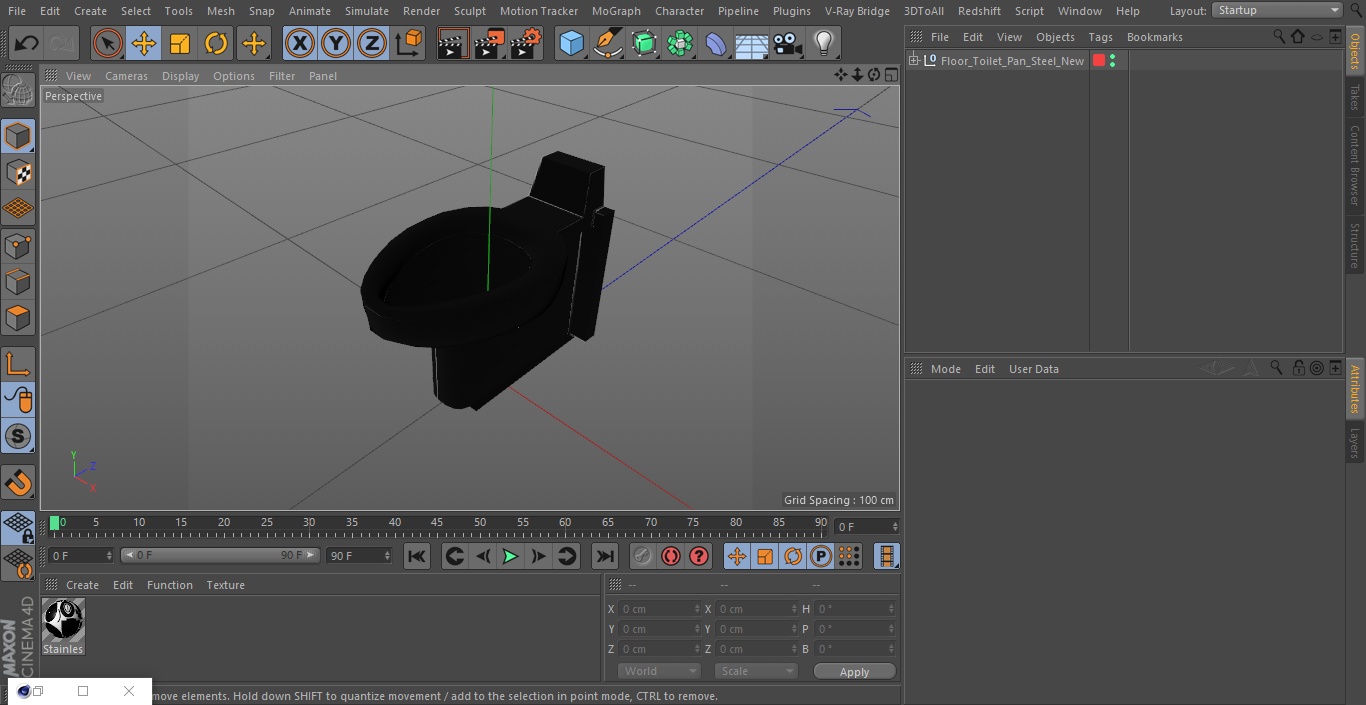Activate the Scale tool
The image size is (1366, 705).
tap(180, 43)
